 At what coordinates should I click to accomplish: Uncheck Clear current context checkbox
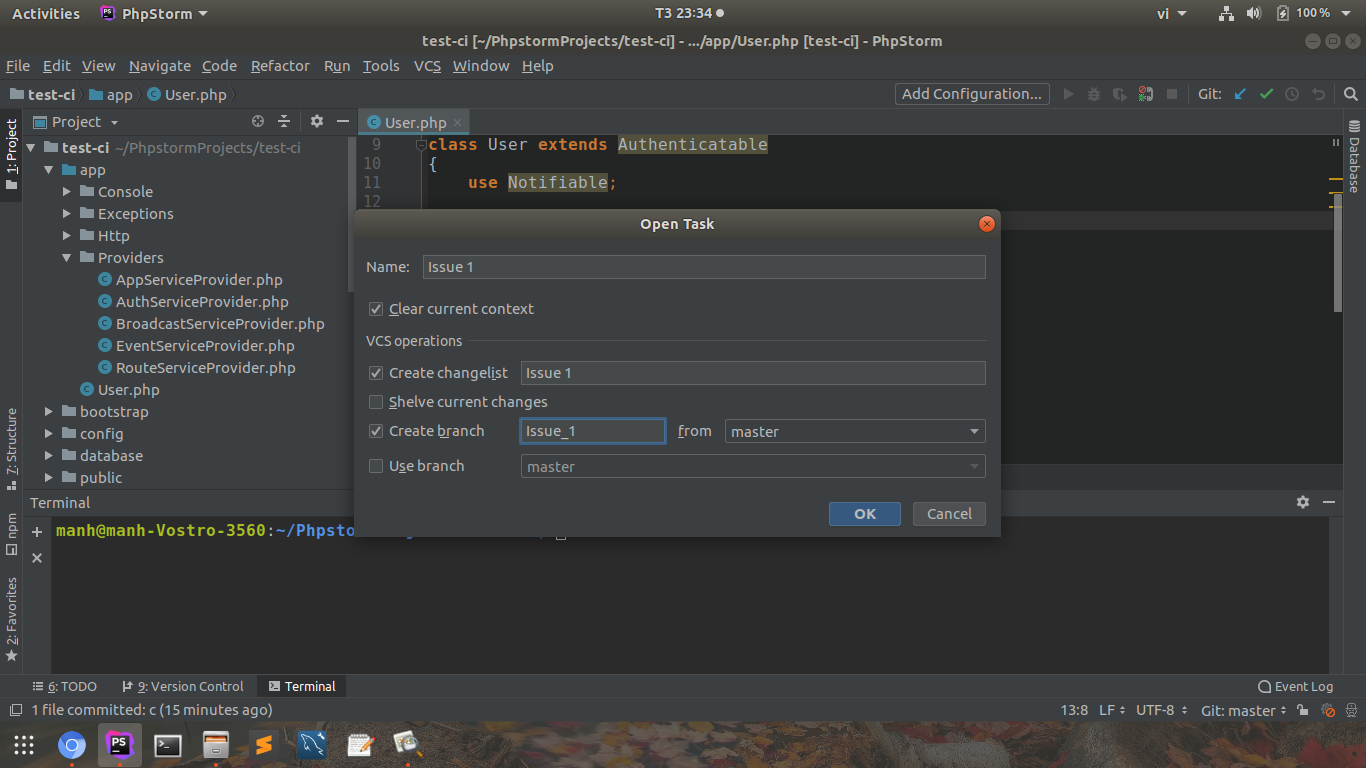[376, 309]
